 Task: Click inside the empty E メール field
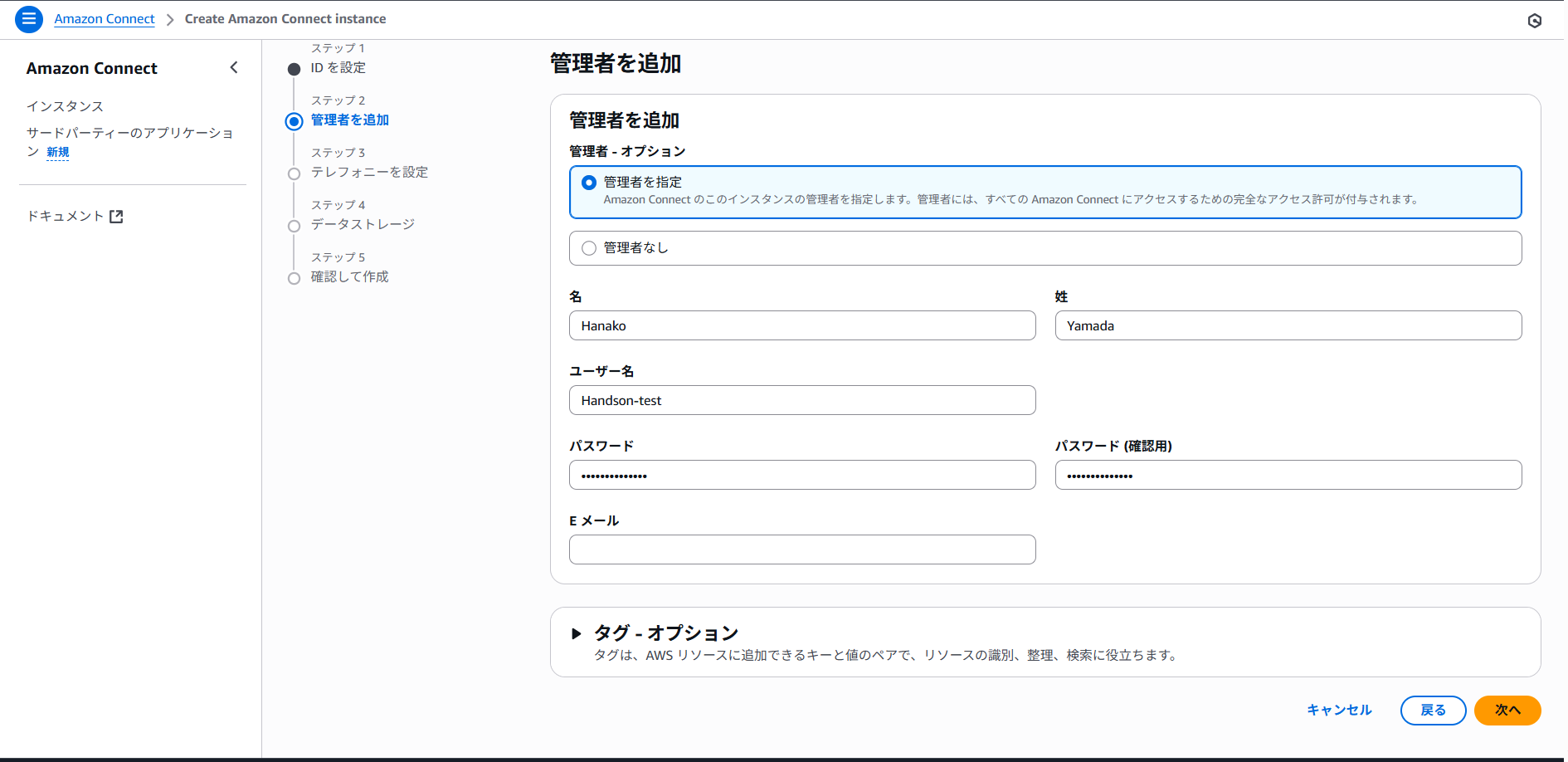click(x=801, y=550)
